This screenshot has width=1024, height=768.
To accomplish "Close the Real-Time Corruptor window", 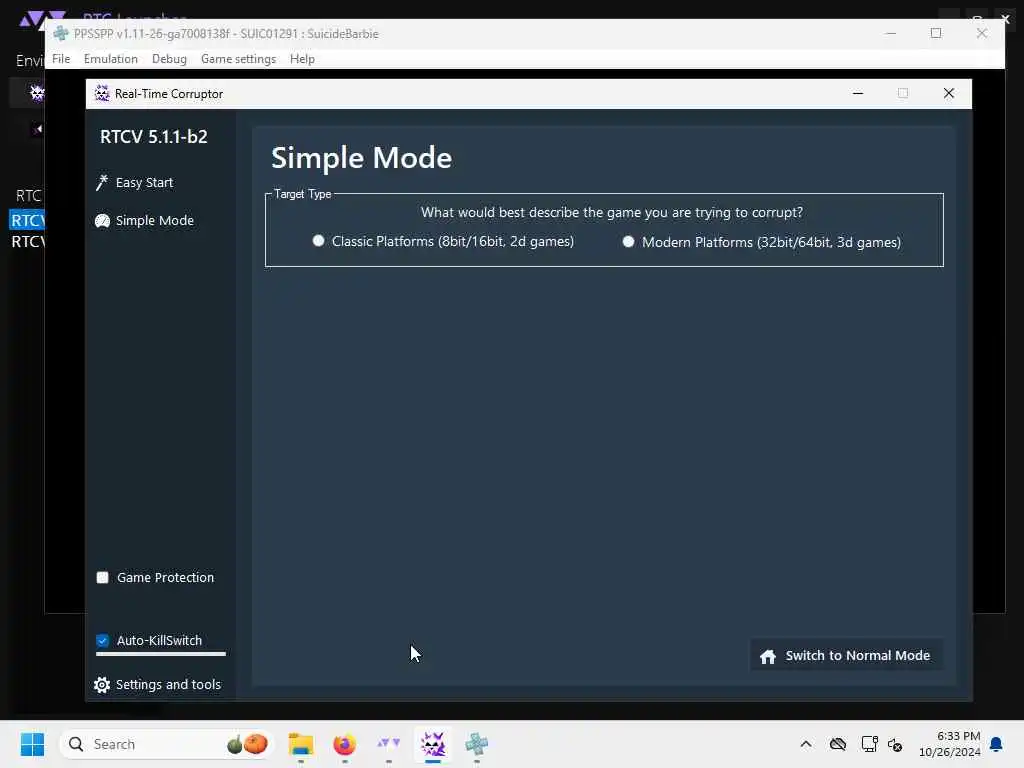I will [949, 93].
